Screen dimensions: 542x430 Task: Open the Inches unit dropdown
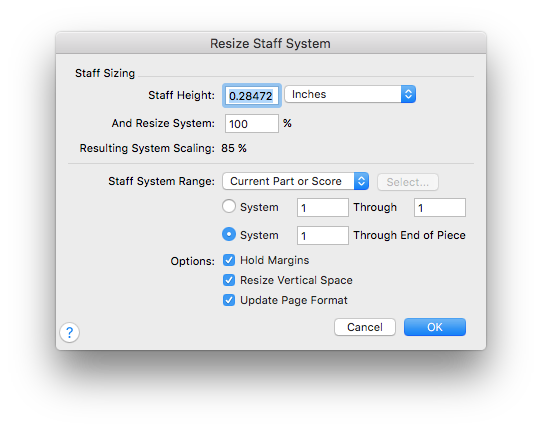pos(350,94)
